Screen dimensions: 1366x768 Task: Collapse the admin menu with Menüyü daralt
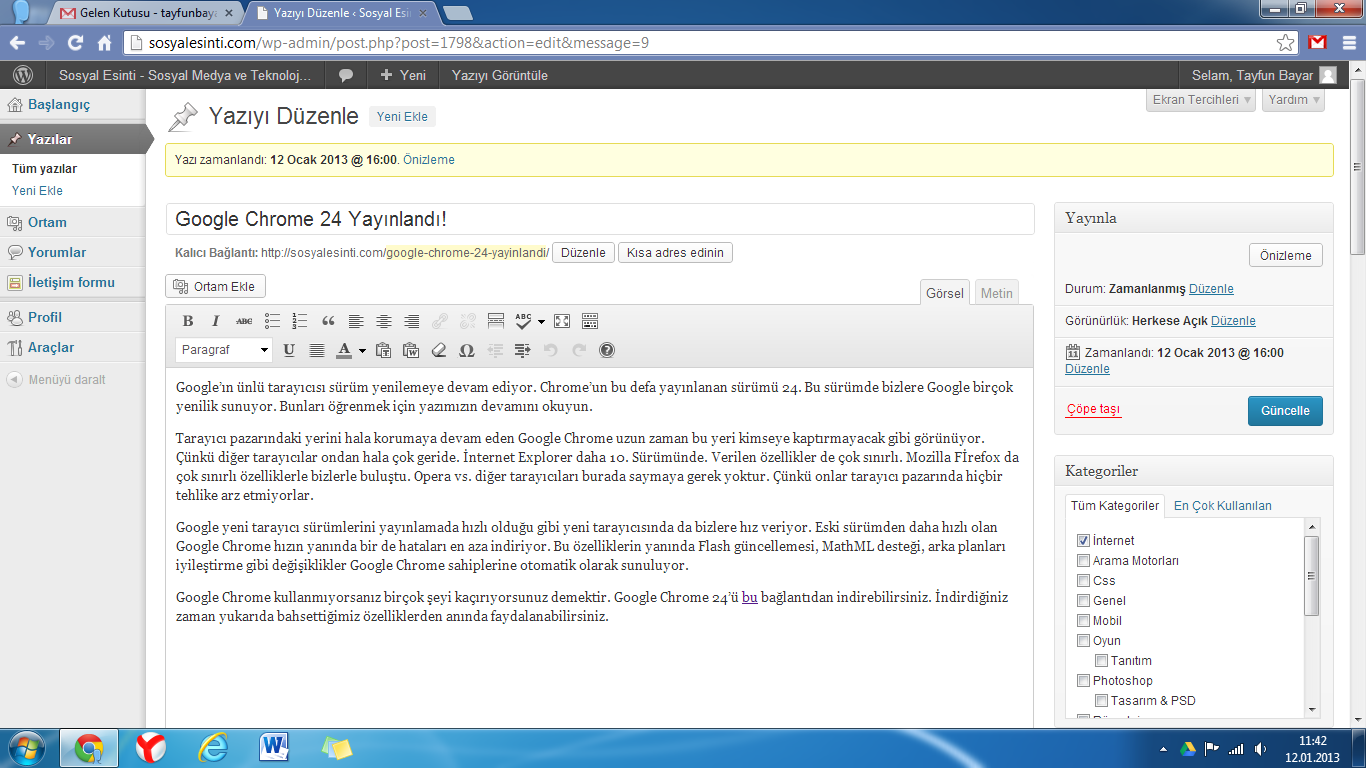56,380
